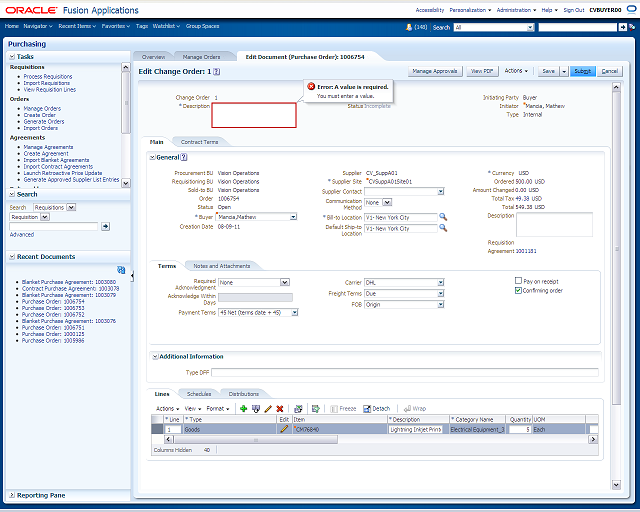Screen dimensions: 640x512
Task: Open Freight Terms dropdown
Action: tap(441, 293)
